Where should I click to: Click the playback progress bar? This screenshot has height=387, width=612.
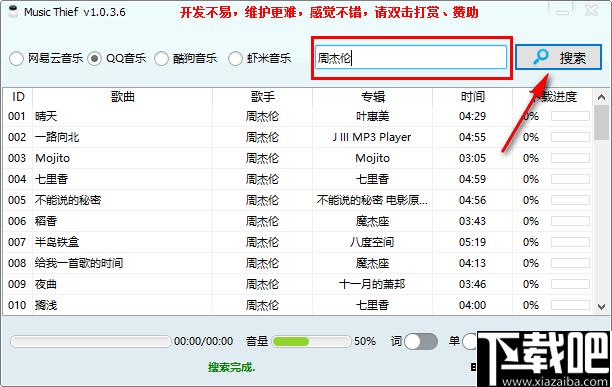(x=91, y=341)
